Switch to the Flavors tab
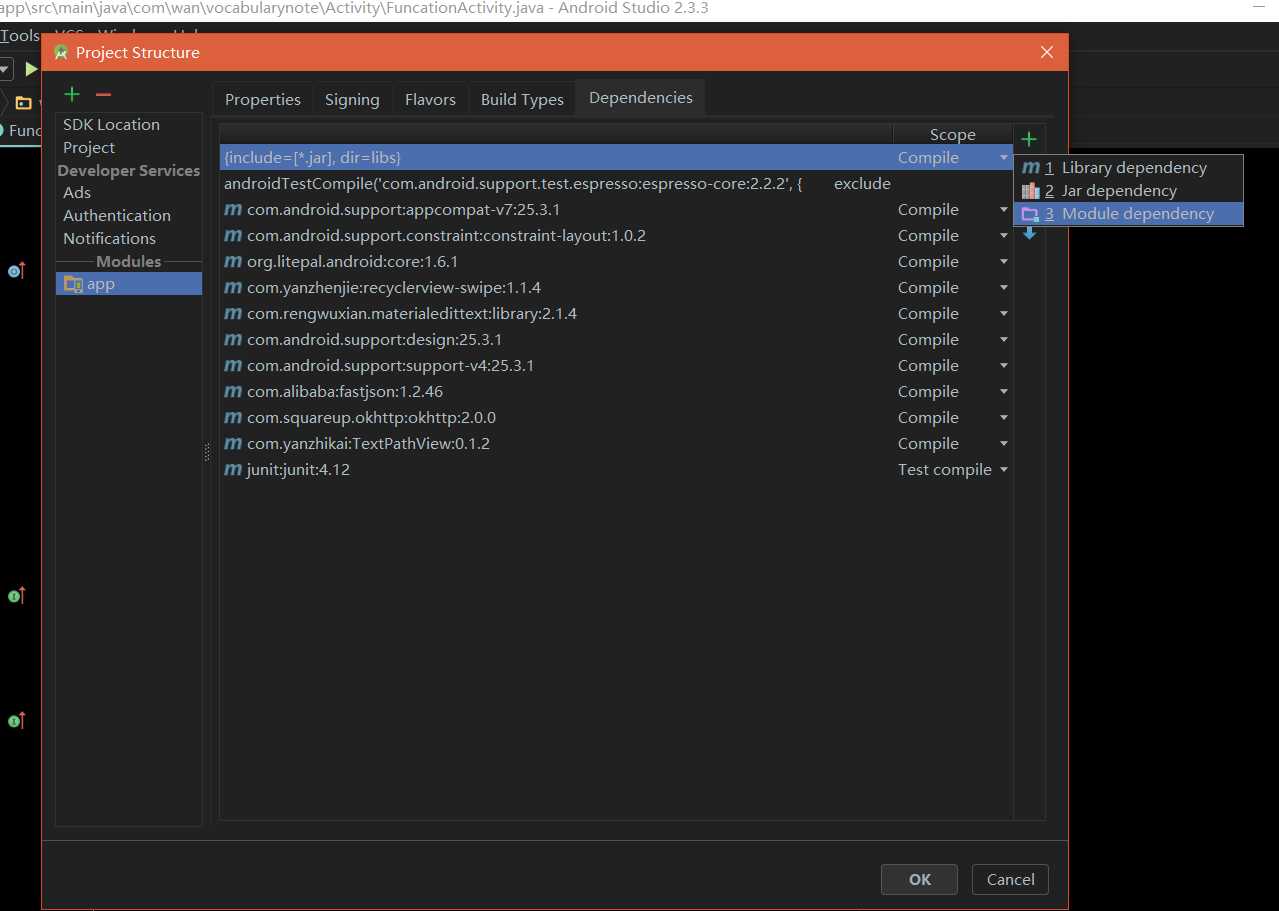This screenshot has height=911, width=1279. (x=430, y=99)
